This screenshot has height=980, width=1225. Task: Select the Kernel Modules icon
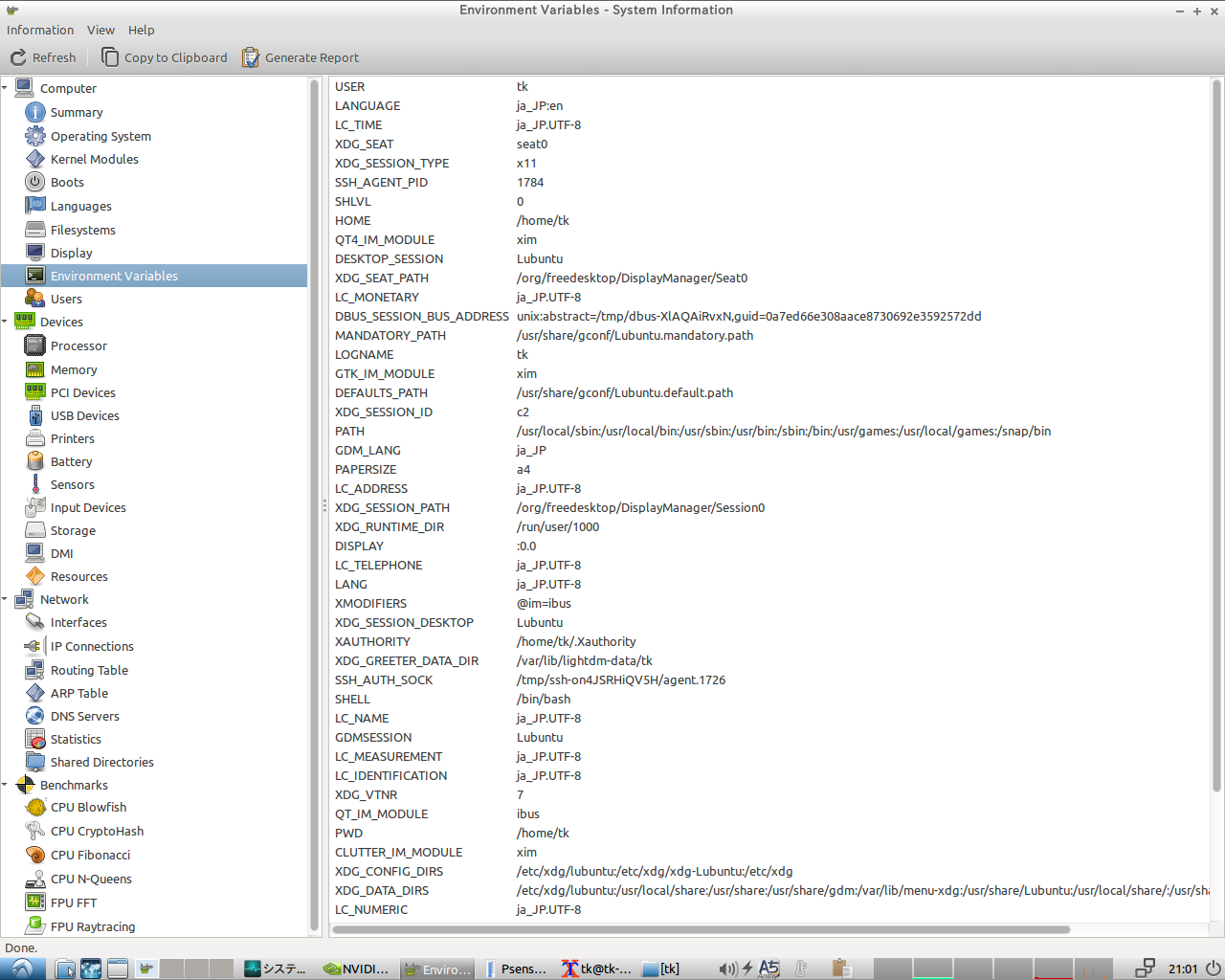tap(35, 159)
